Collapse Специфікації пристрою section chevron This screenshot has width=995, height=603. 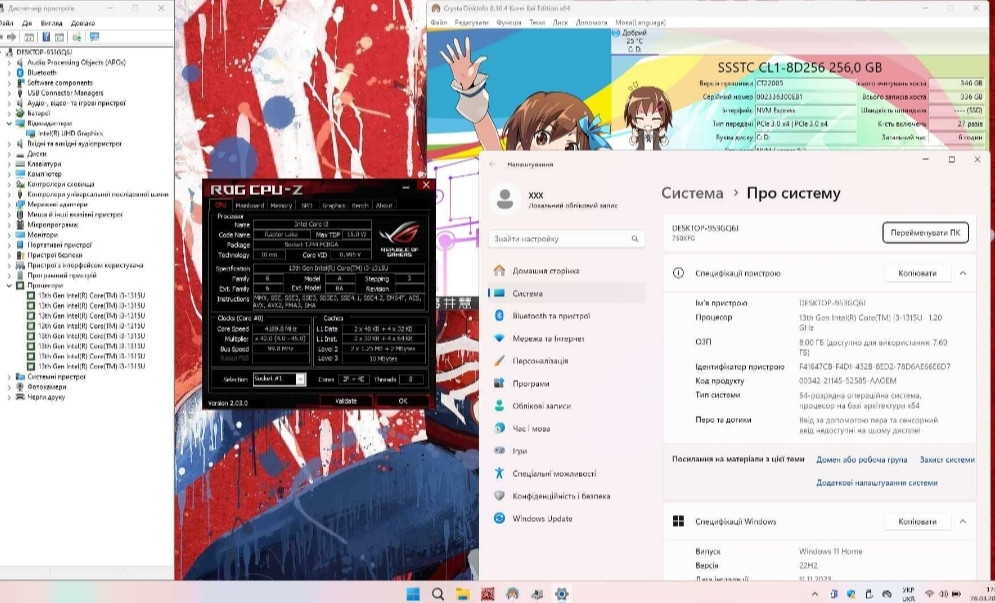click(x=962, y=273)
